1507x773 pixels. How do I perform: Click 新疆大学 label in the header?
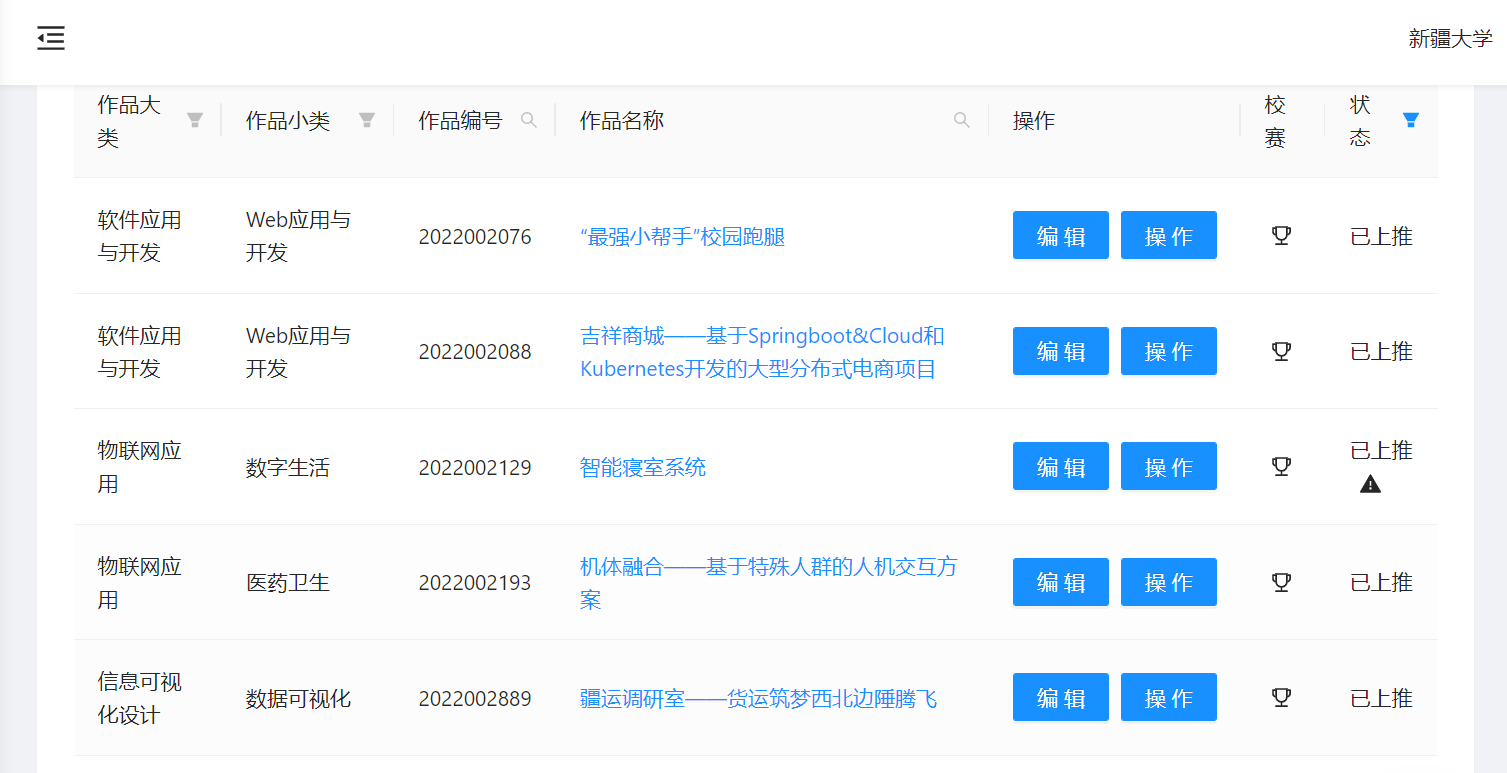(x=1449, y=39)
